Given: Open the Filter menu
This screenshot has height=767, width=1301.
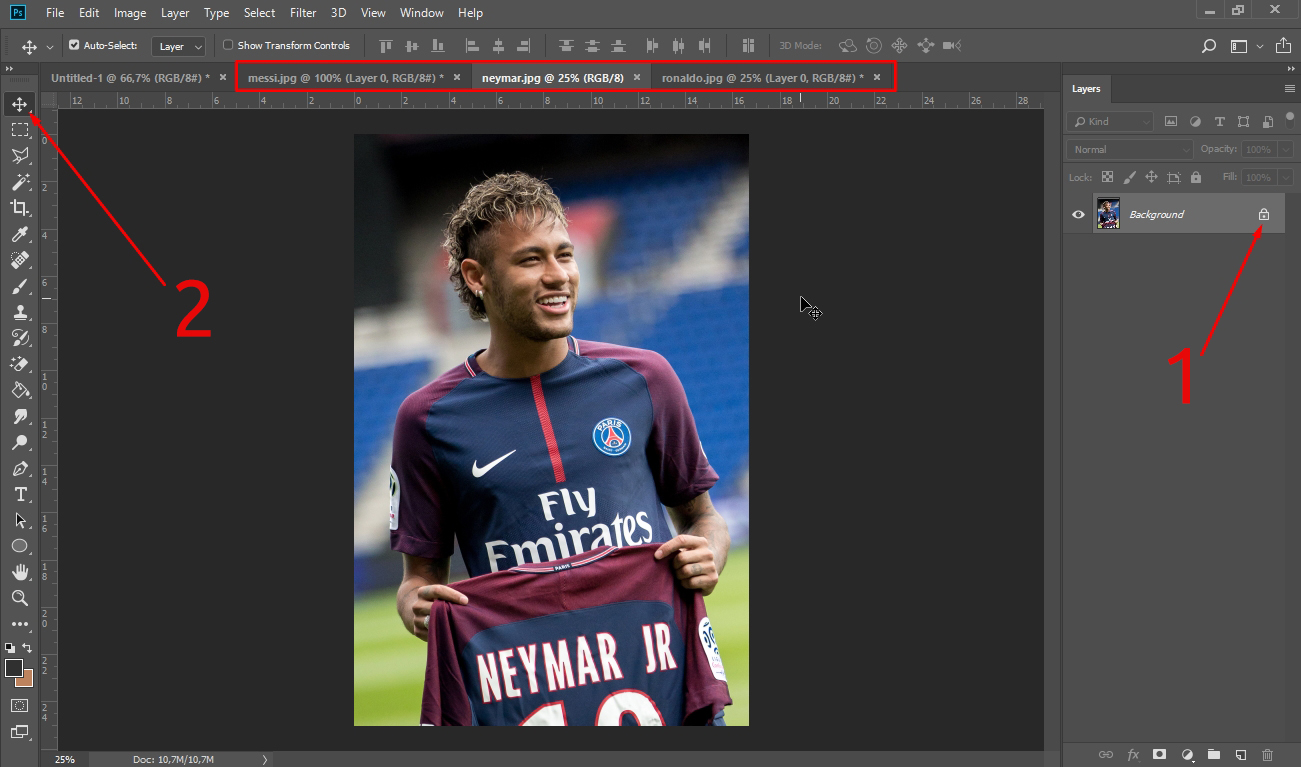Looking at the screenshot, I should pos(303,13).
